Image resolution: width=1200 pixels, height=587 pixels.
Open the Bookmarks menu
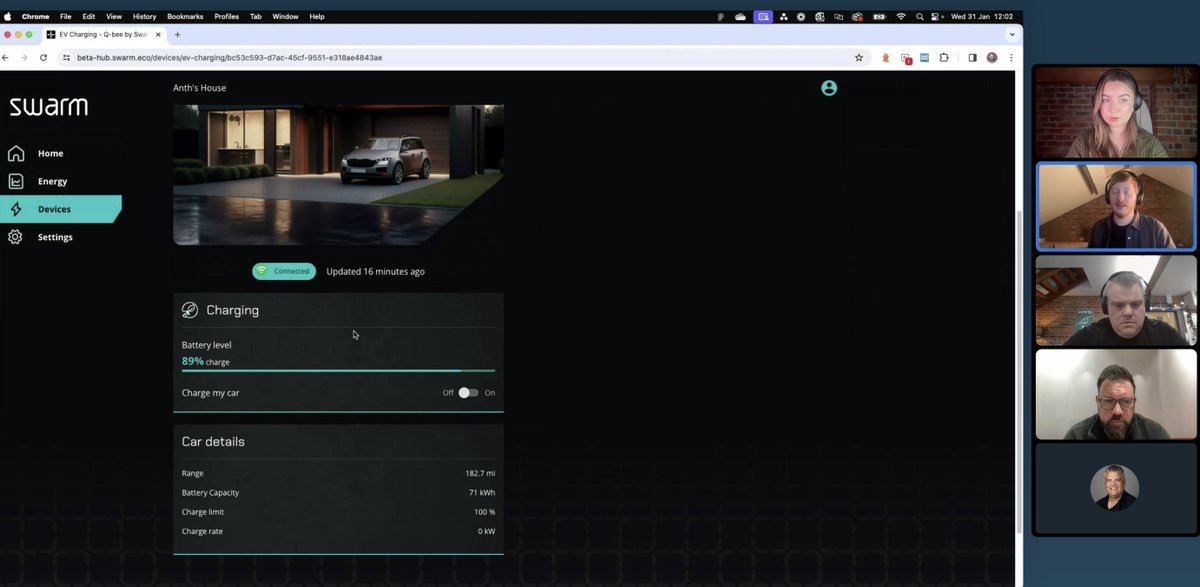pyautogui.click(x=185, y=17)
